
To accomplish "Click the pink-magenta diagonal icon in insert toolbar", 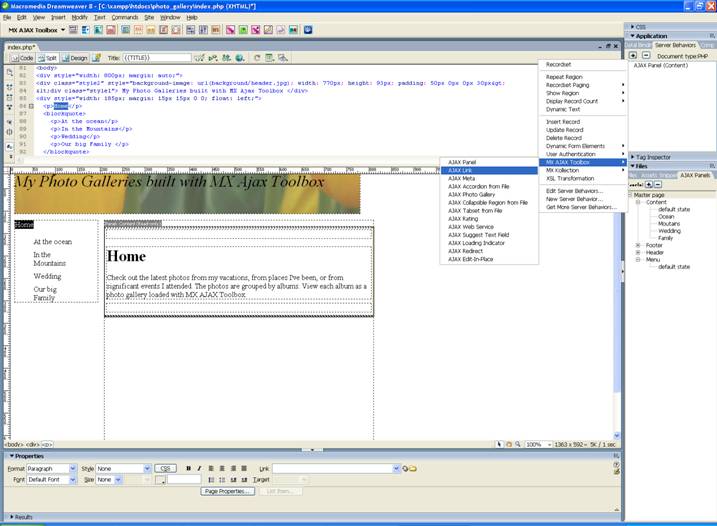I will (x=230, y=30).
